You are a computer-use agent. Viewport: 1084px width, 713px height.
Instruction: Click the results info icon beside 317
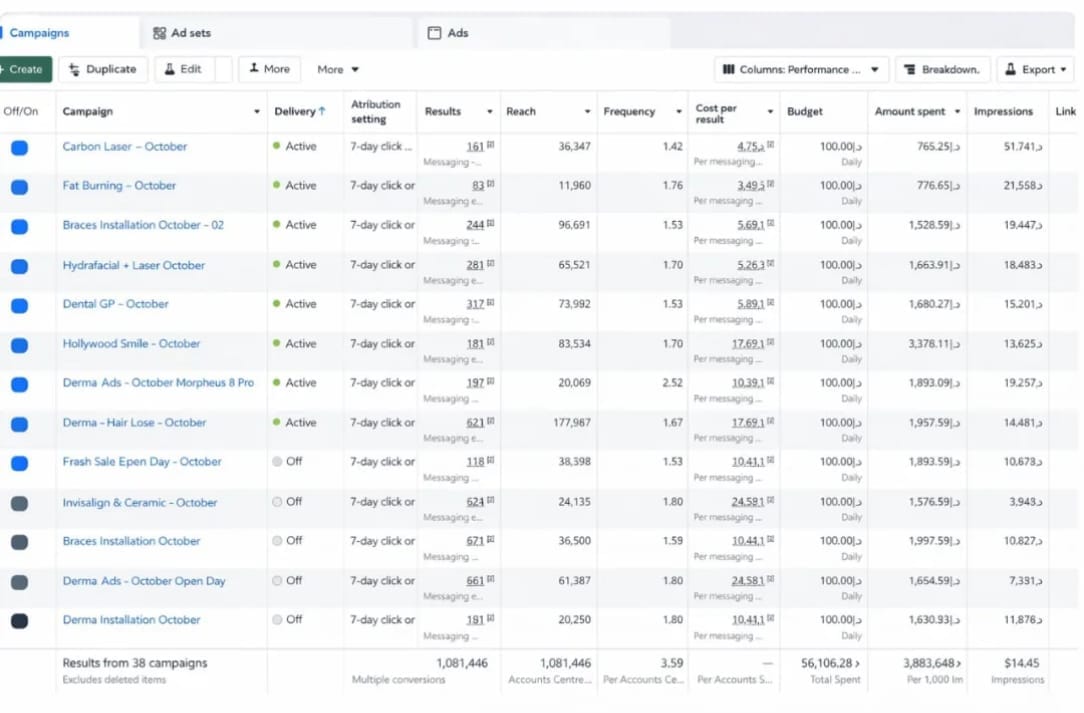tap(491, 303)
